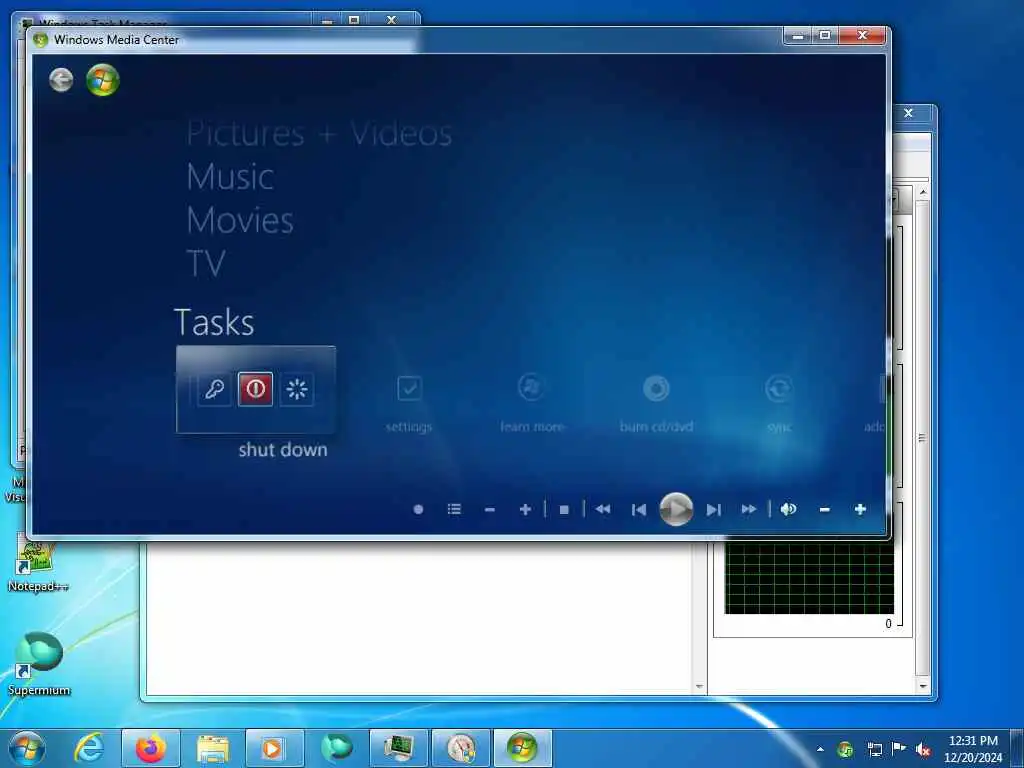
Task: Click the stop square playback button
Action: point(564,509)
